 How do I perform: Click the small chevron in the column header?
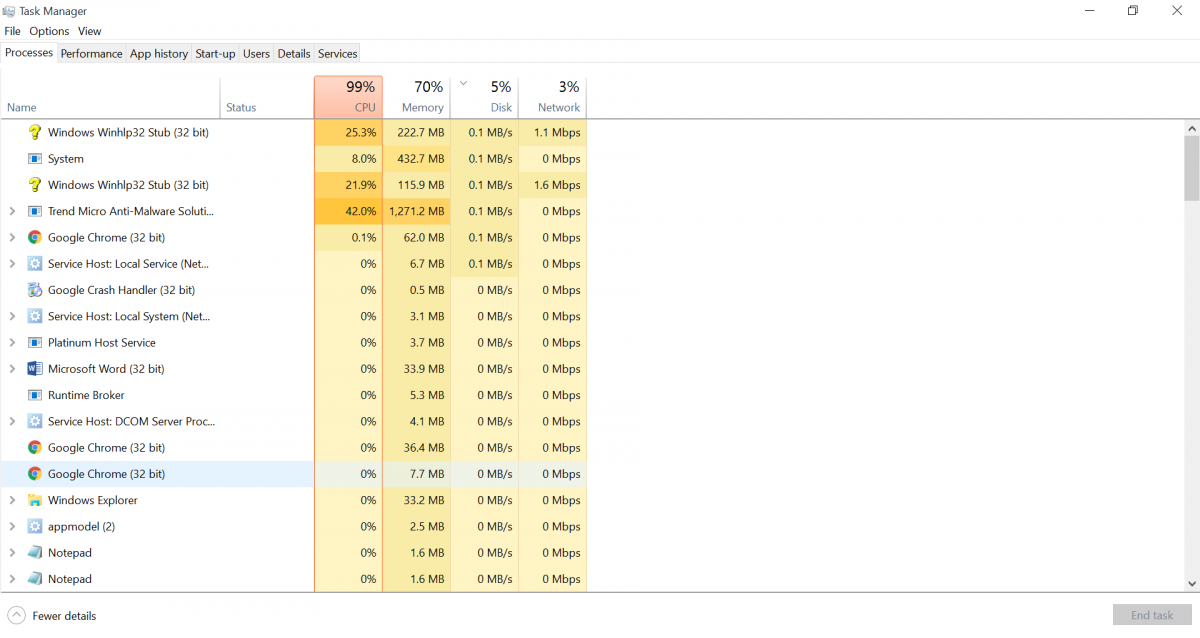pyautogui.click(x=463, y=84)
